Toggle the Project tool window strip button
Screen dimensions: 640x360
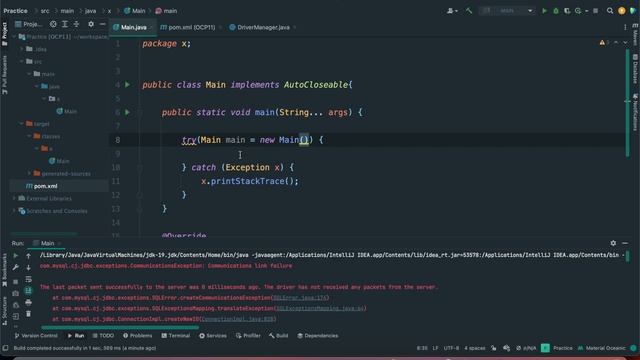click(4, 34)
